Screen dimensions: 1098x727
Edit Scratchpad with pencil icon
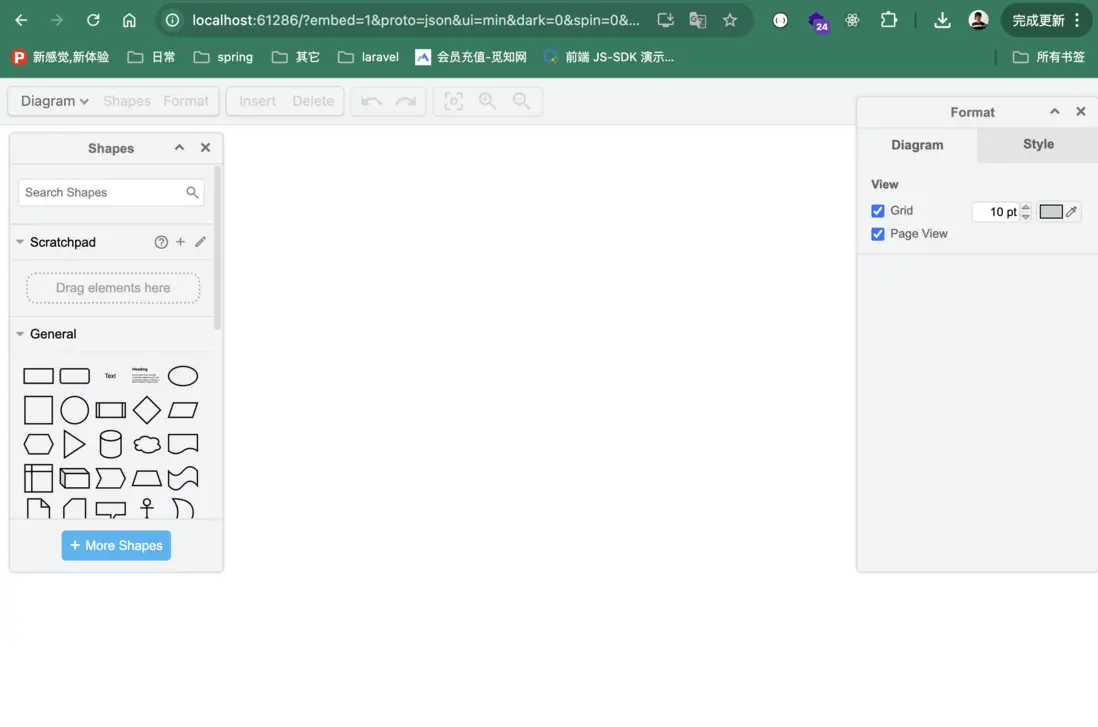(x=200, y=242)
